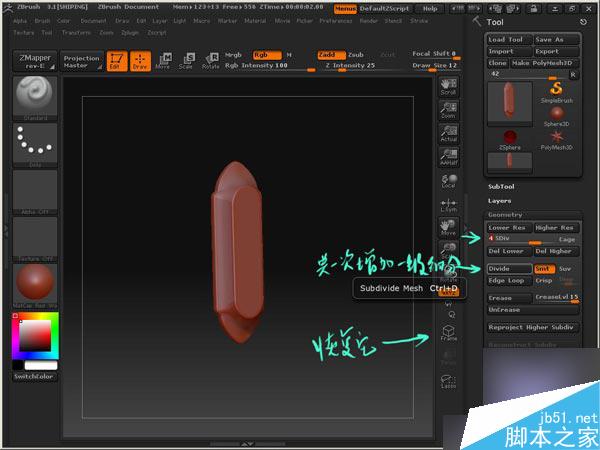Click the Reproject Higher Subdiv button
The width and height of the screenshot is (600, 450).
pos(533,327)
